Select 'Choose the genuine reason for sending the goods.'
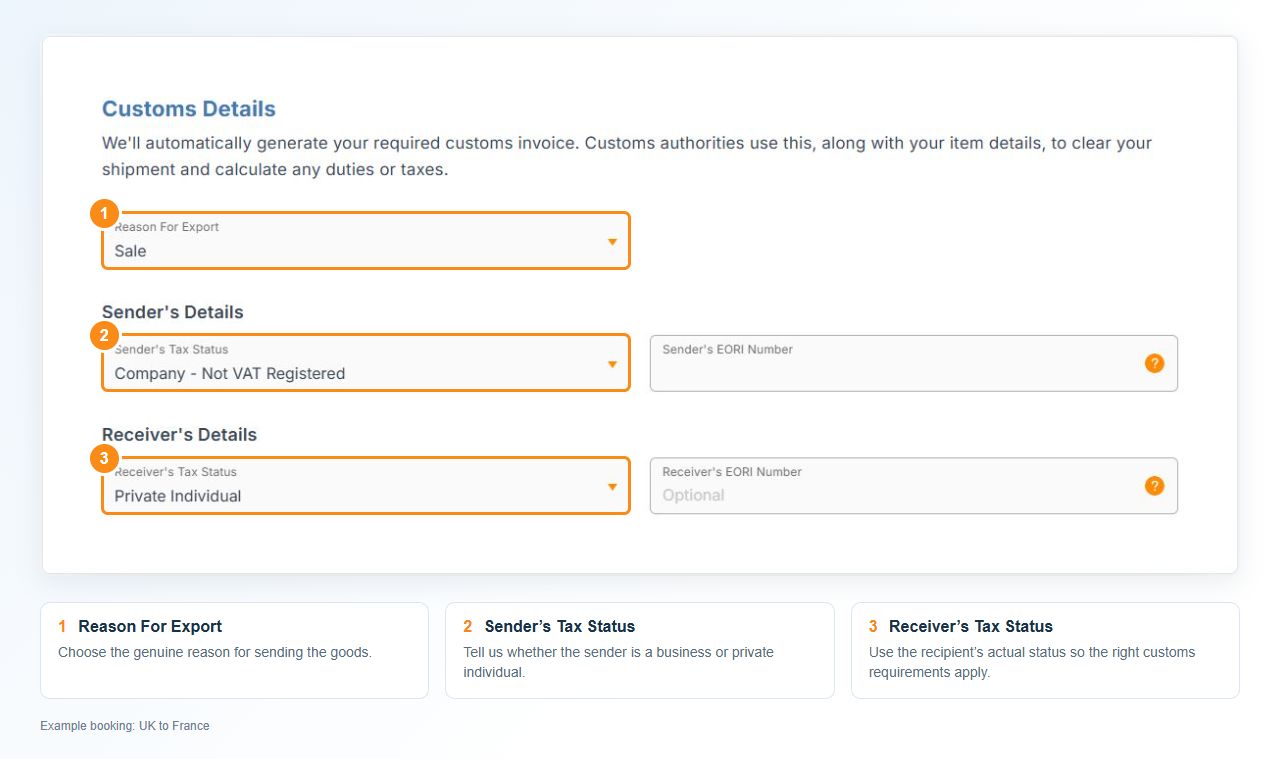The width and height of the screenshot is (1280, 759). (x=215, y=652)
